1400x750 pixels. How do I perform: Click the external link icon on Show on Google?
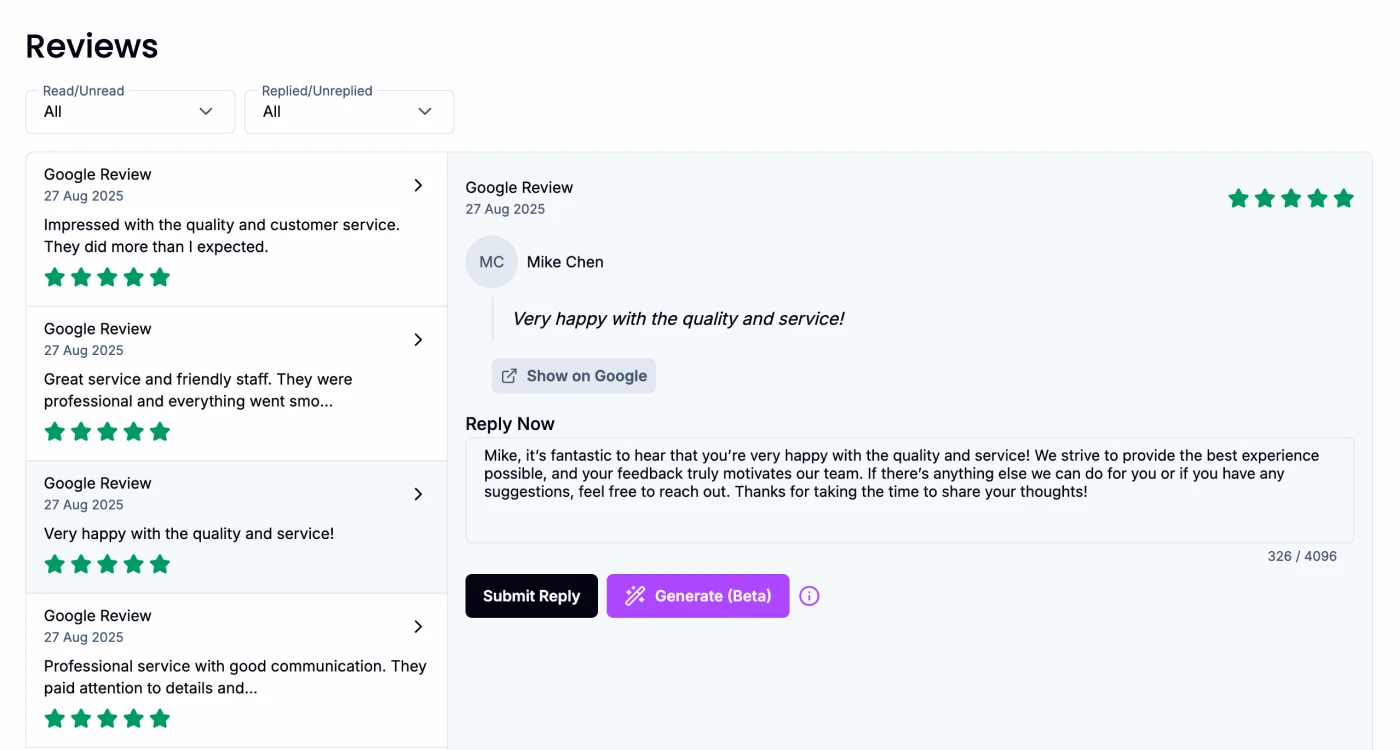[x=509, y=376]
